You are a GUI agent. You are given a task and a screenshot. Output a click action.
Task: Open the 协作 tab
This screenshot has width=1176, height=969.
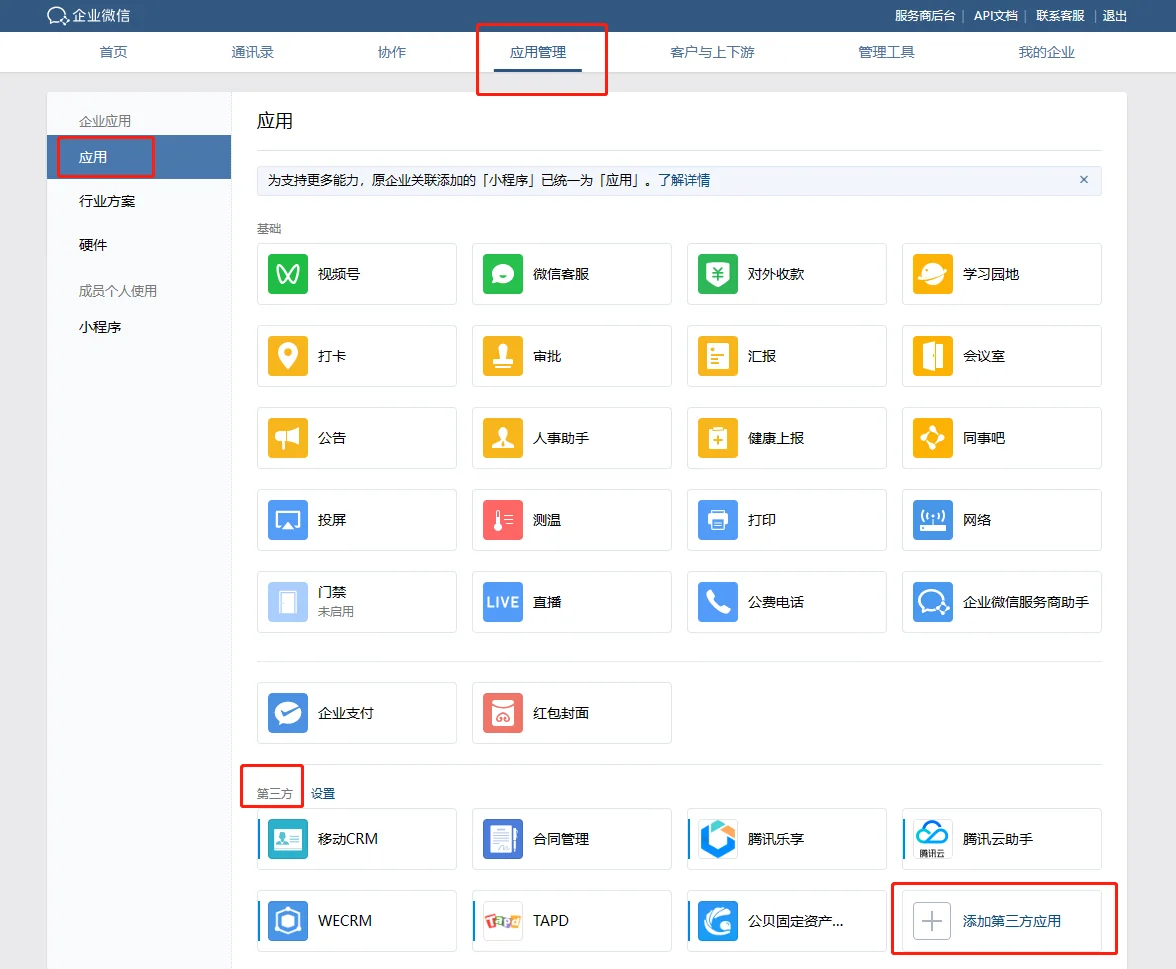(392, 52)
